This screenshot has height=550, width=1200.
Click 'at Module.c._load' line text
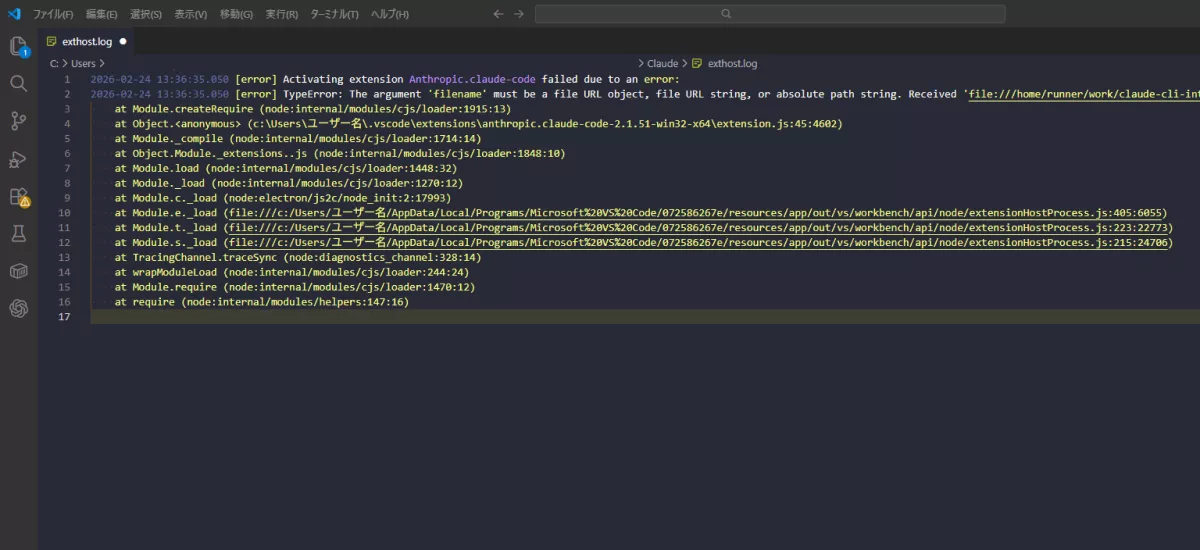[x=283, y=198]
